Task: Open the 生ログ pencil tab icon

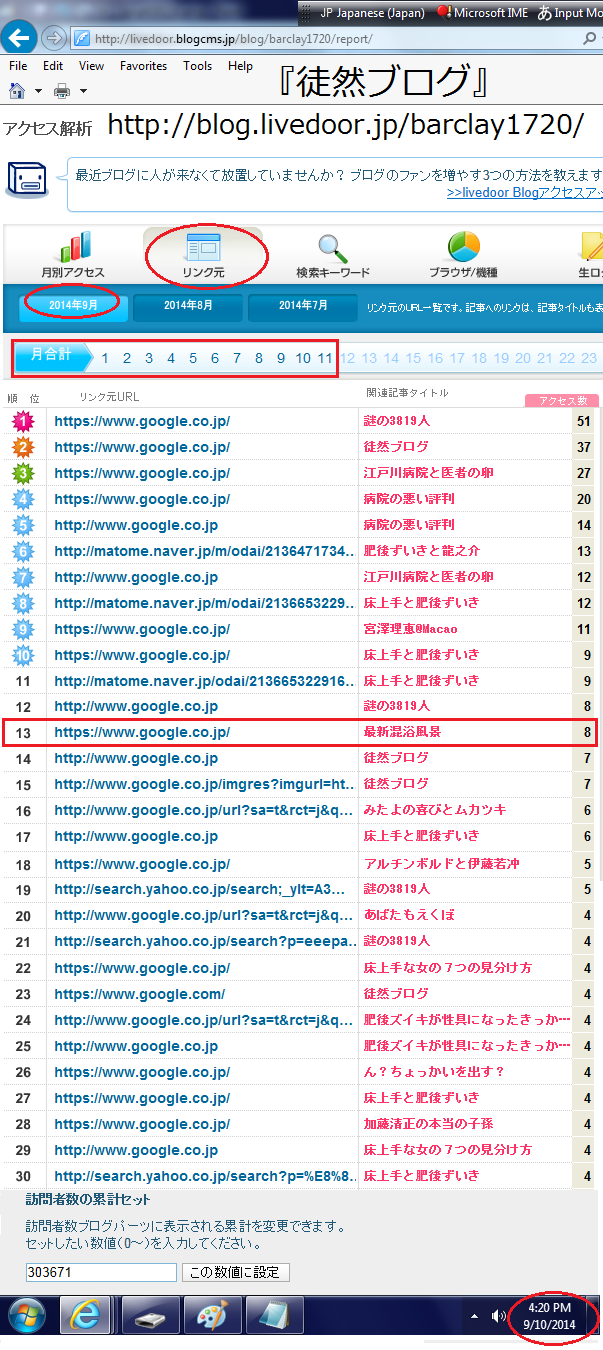Action: 590,256
